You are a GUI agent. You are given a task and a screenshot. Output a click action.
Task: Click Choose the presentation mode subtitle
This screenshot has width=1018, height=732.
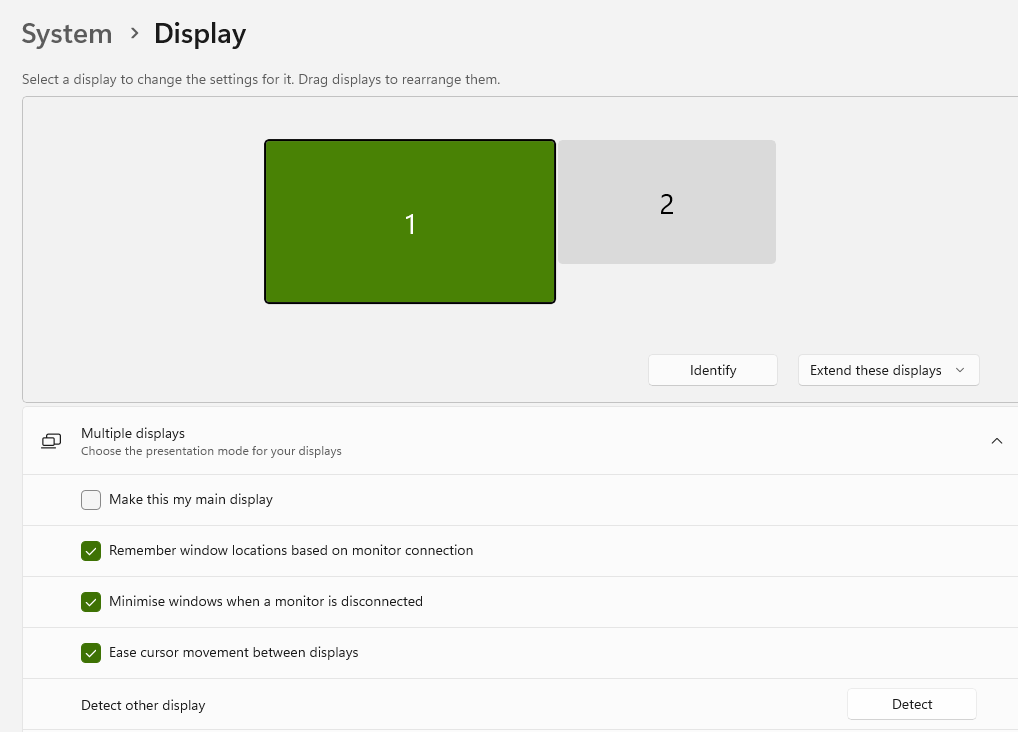pyautogui.click(x=211, y=451)
